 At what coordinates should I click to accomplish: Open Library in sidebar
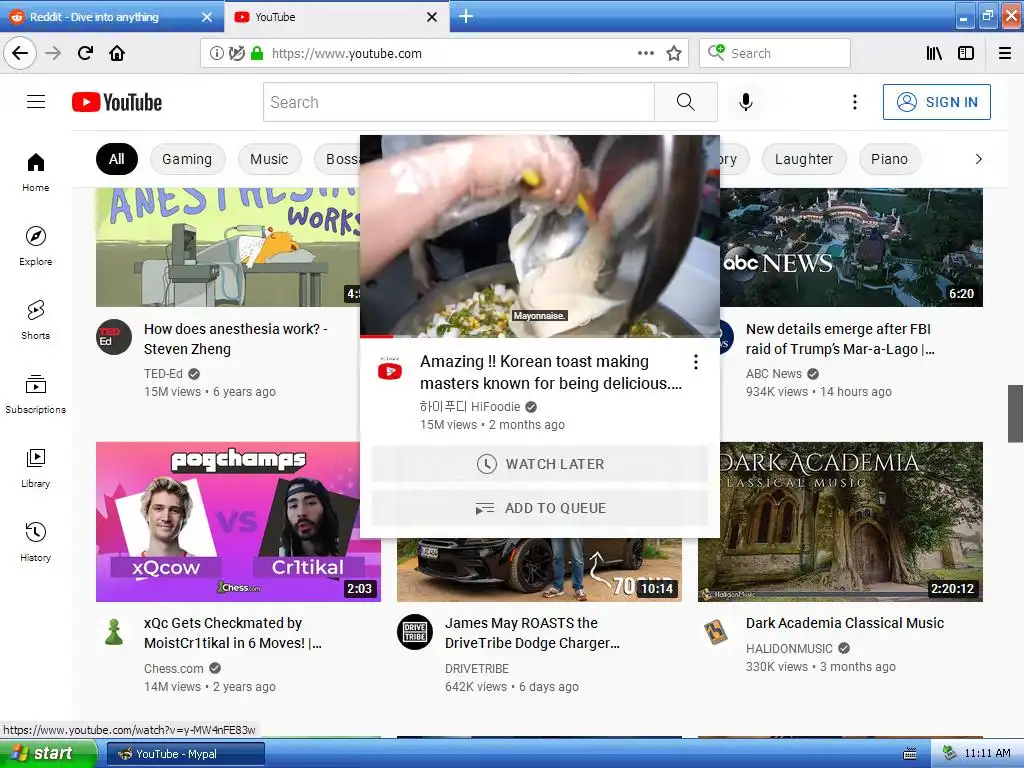tap(36, 468)
